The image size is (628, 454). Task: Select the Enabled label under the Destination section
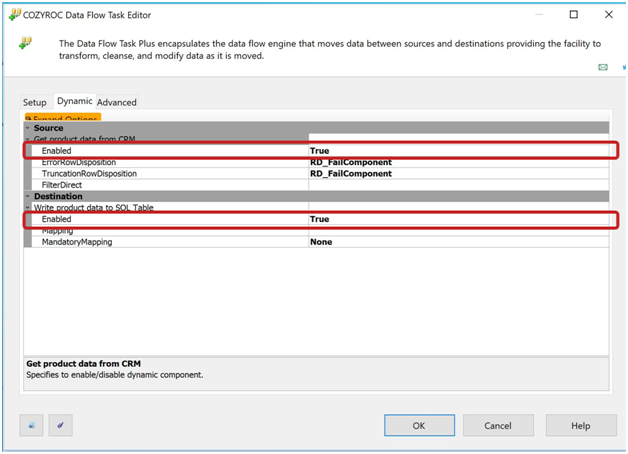coord(56,219)
